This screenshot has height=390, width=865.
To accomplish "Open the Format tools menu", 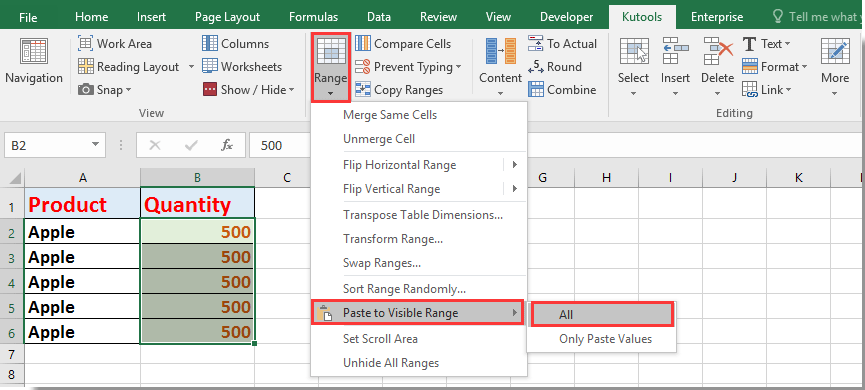I will click(775, 67).
